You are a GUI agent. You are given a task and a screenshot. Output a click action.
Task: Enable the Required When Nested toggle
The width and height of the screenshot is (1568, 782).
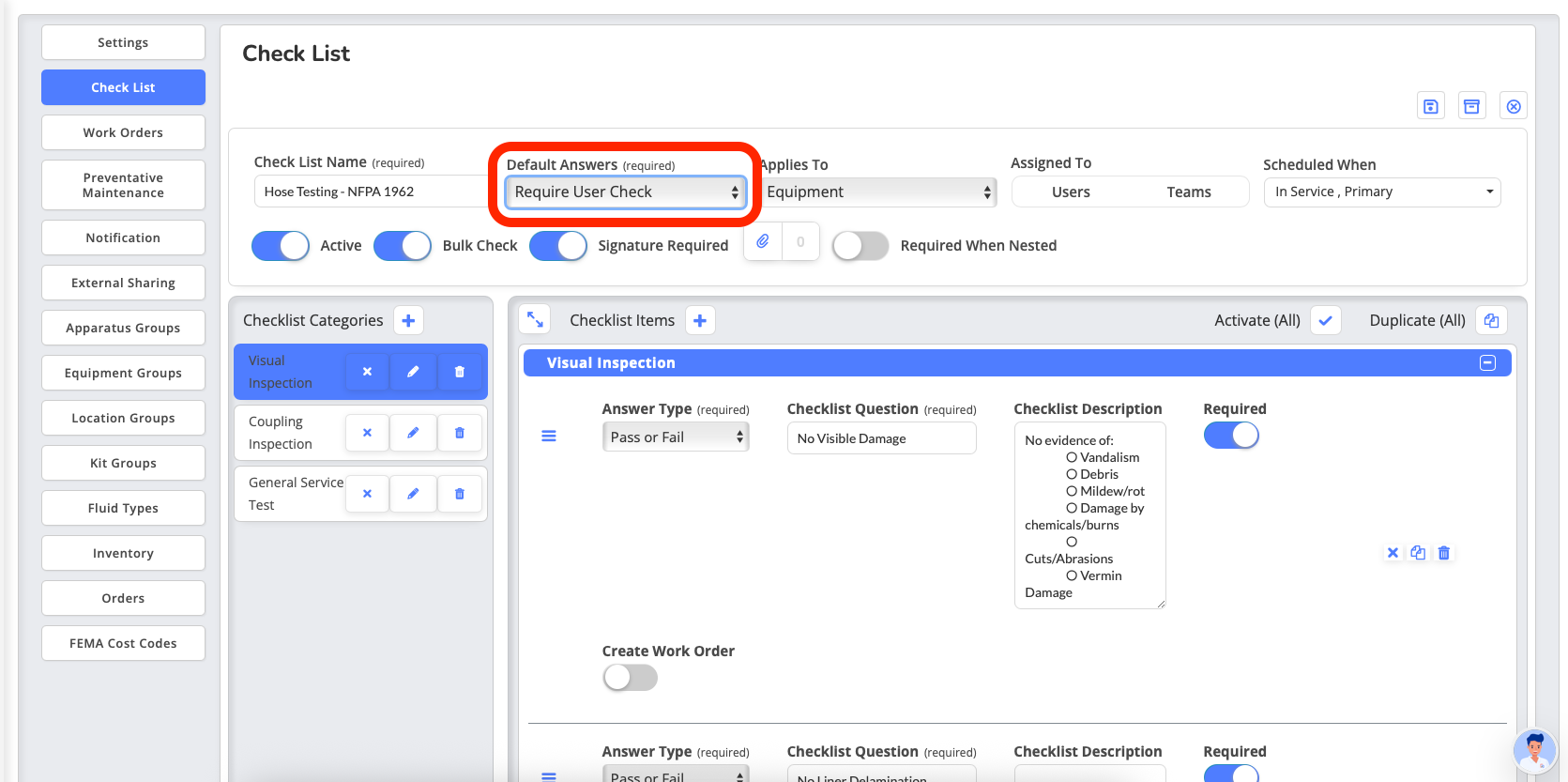coord(860,246)
